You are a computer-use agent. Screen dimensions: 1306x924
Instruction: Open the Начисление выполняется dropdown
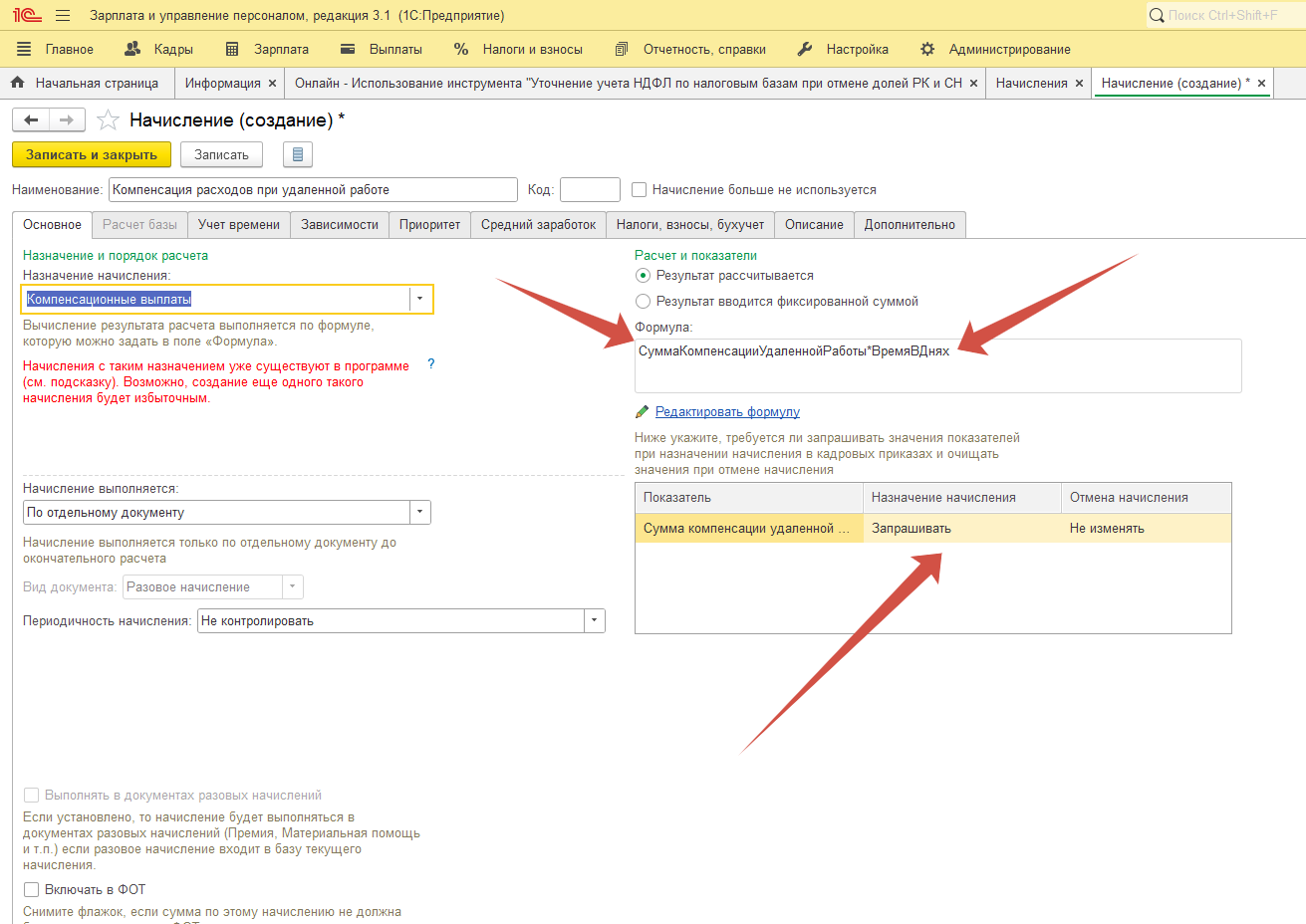click(x=419, y=512)
